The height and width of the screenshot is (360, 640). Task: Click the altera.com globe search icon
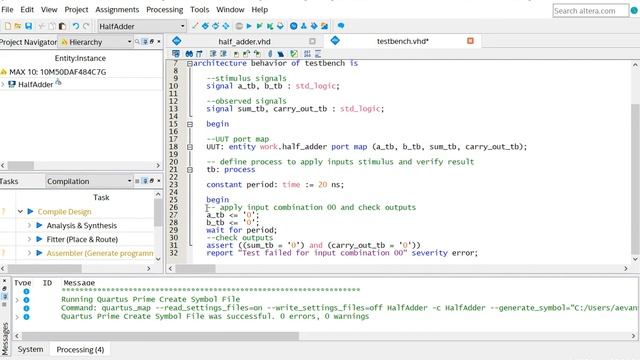(x=634, y=11)
